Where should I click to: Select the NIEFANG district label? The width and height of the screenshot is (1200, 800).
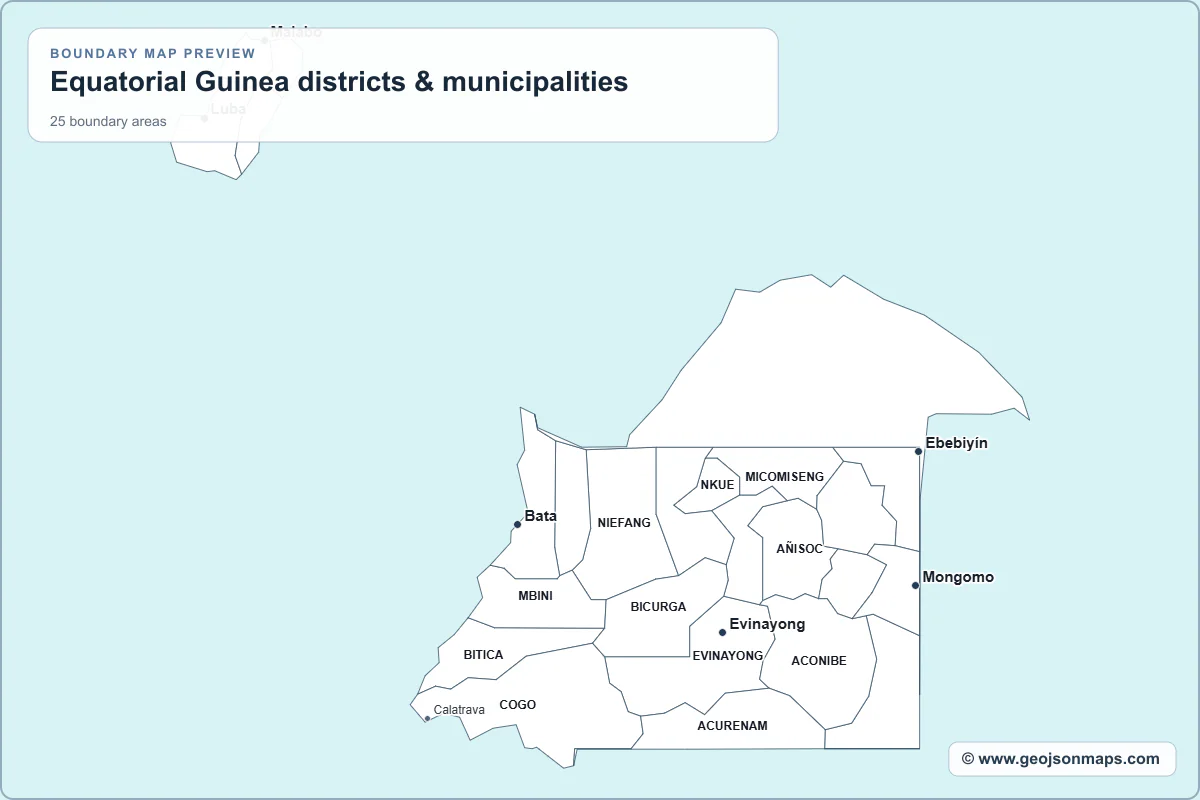click(x=624, y=523)
